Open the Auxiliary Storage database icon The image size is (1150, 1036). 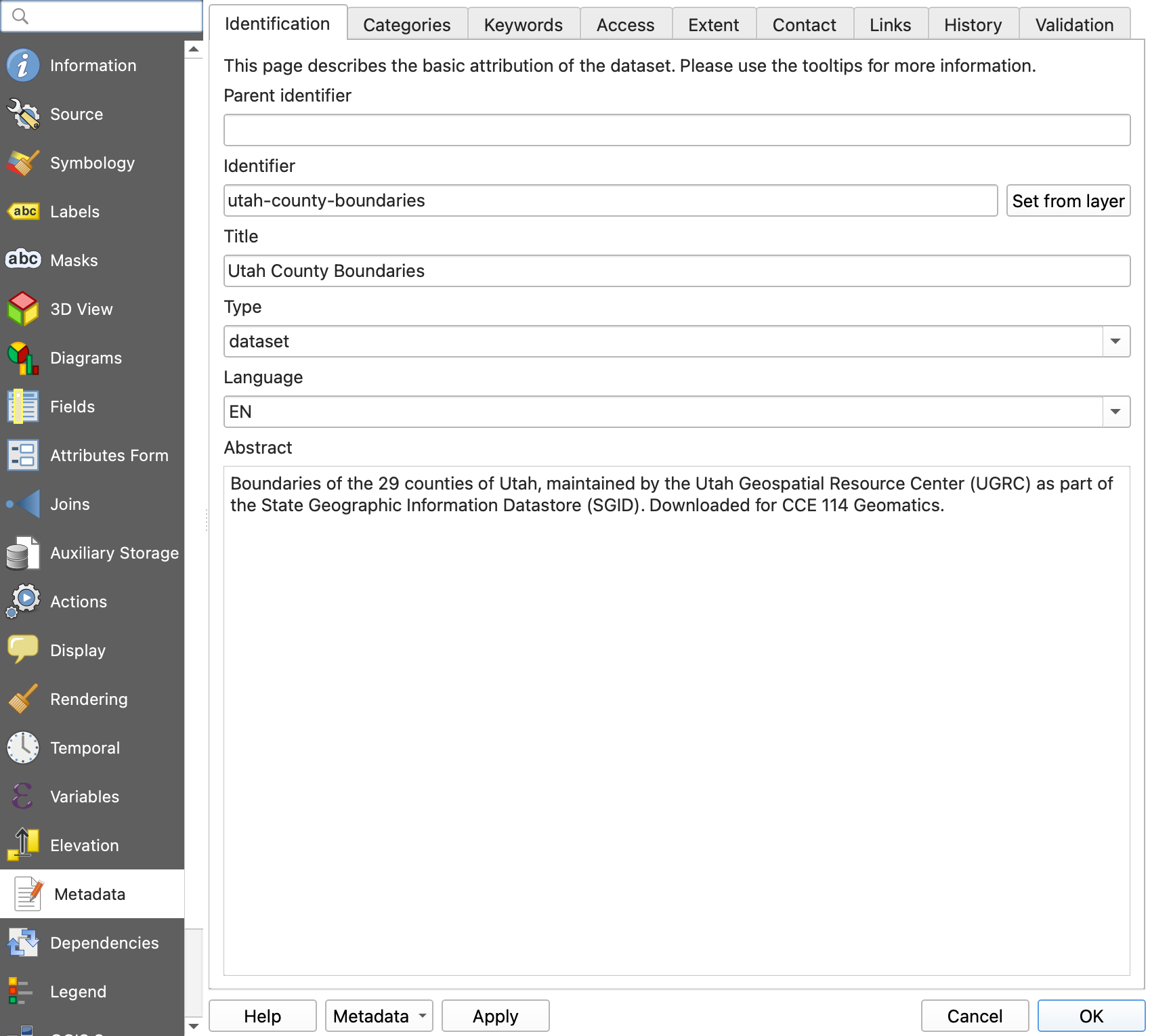(x=23, y=553)
